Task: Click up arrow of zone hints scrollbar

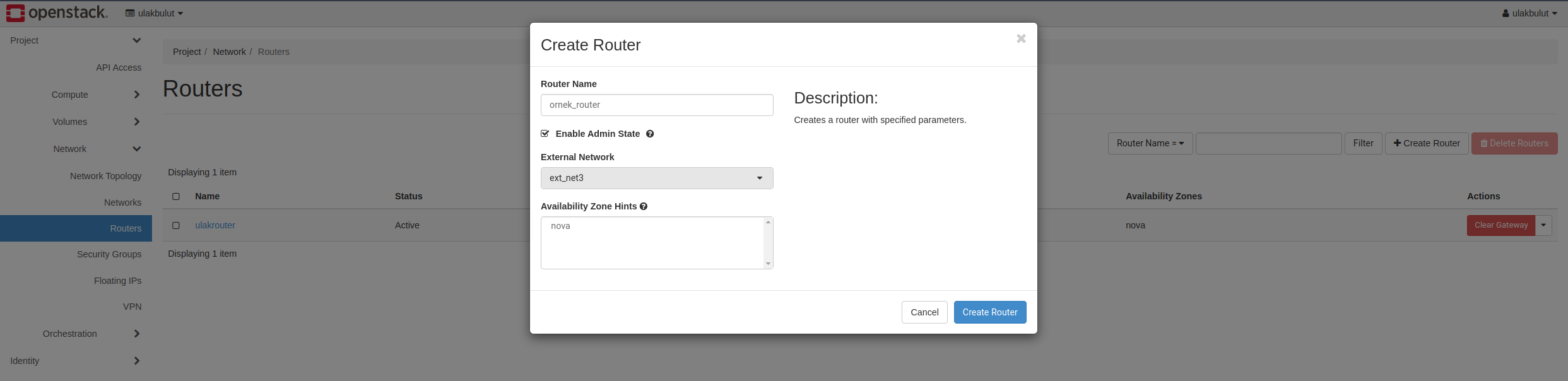Action: [768, 222]
